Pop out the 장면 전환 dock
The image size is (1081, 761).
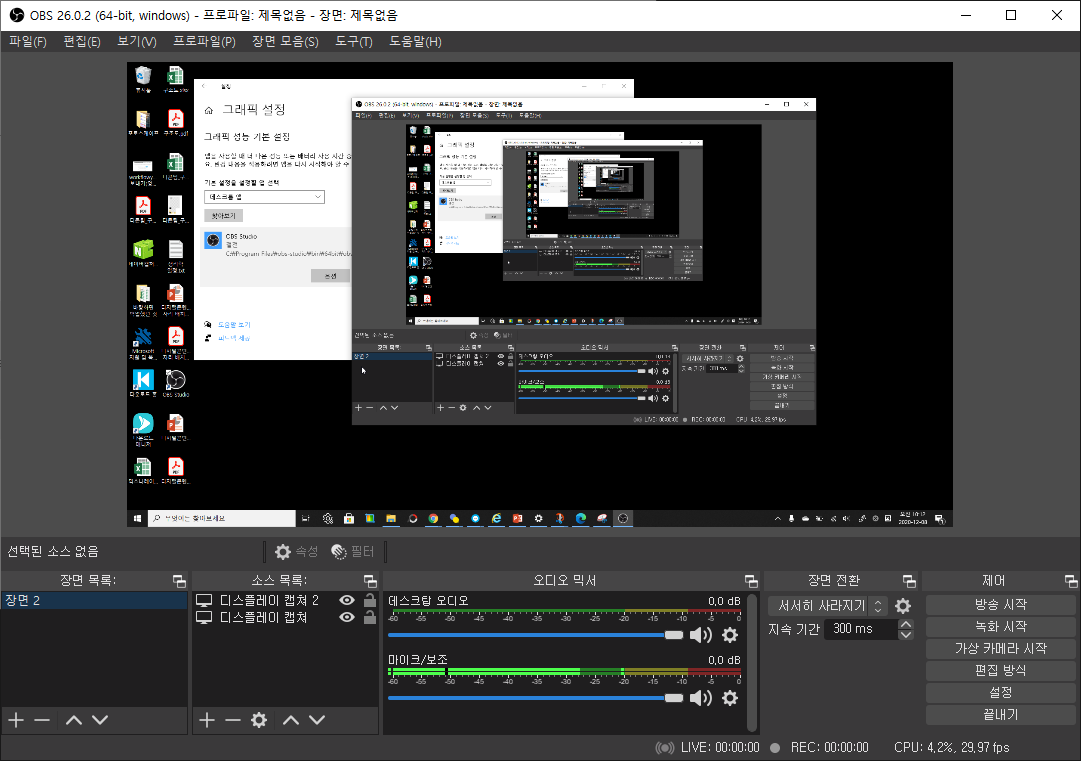909,581
